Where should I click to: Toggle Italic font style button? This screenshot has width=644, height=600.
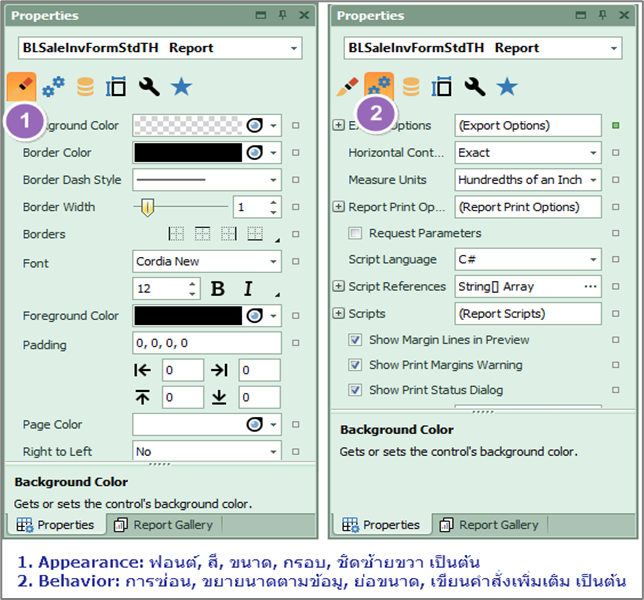[x=247, y=289]
